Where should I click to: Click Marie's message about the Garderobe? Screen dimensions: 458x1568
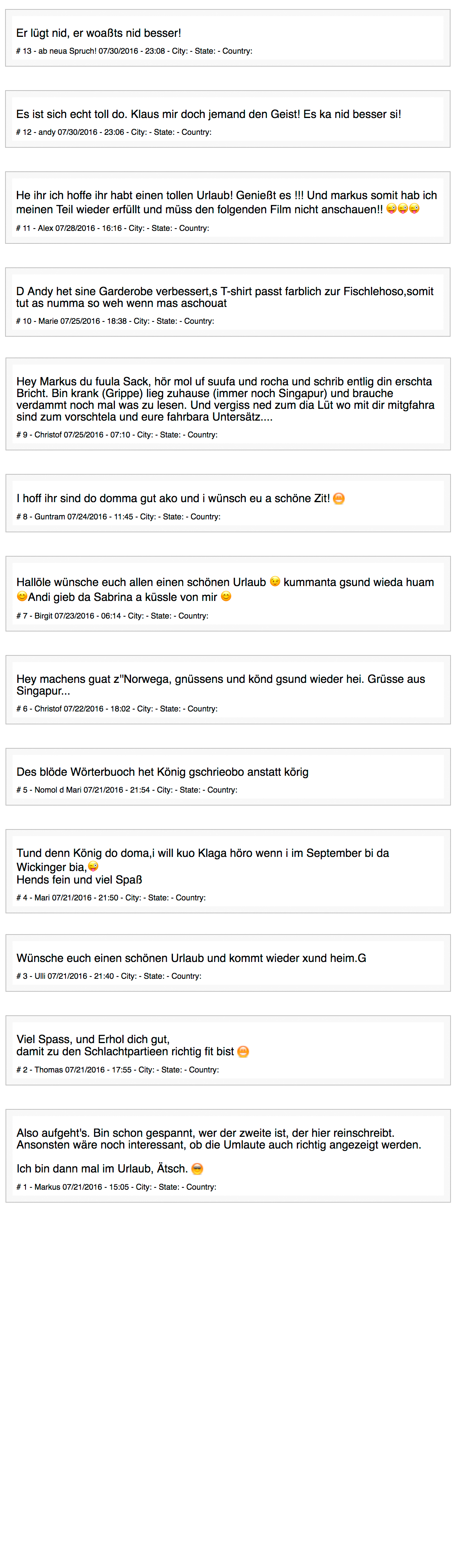click(x=225, y=297)
